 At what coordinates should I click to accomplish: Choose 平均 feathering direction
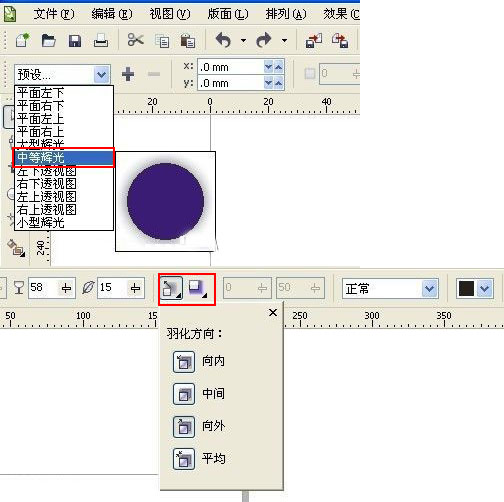(184, 459)
